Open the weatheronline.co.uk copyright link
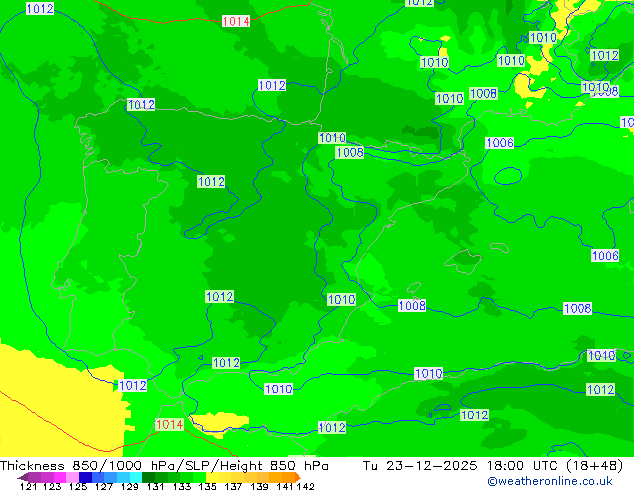Screen dimensions: 634x490 [x=550, y=481]
